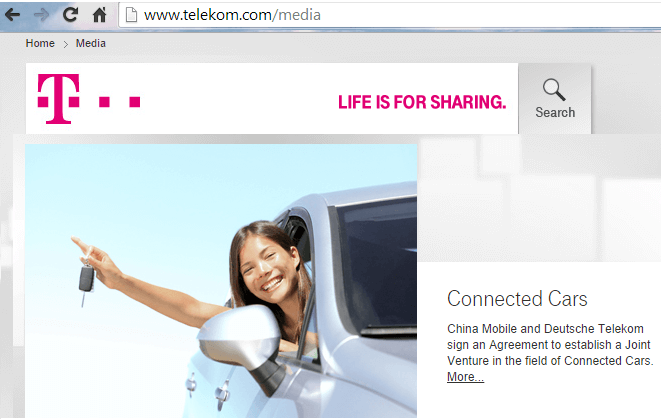This screenshot has height=419, width=661.
Task: Click the Connected Cars car photo
Action: [221, 281]
